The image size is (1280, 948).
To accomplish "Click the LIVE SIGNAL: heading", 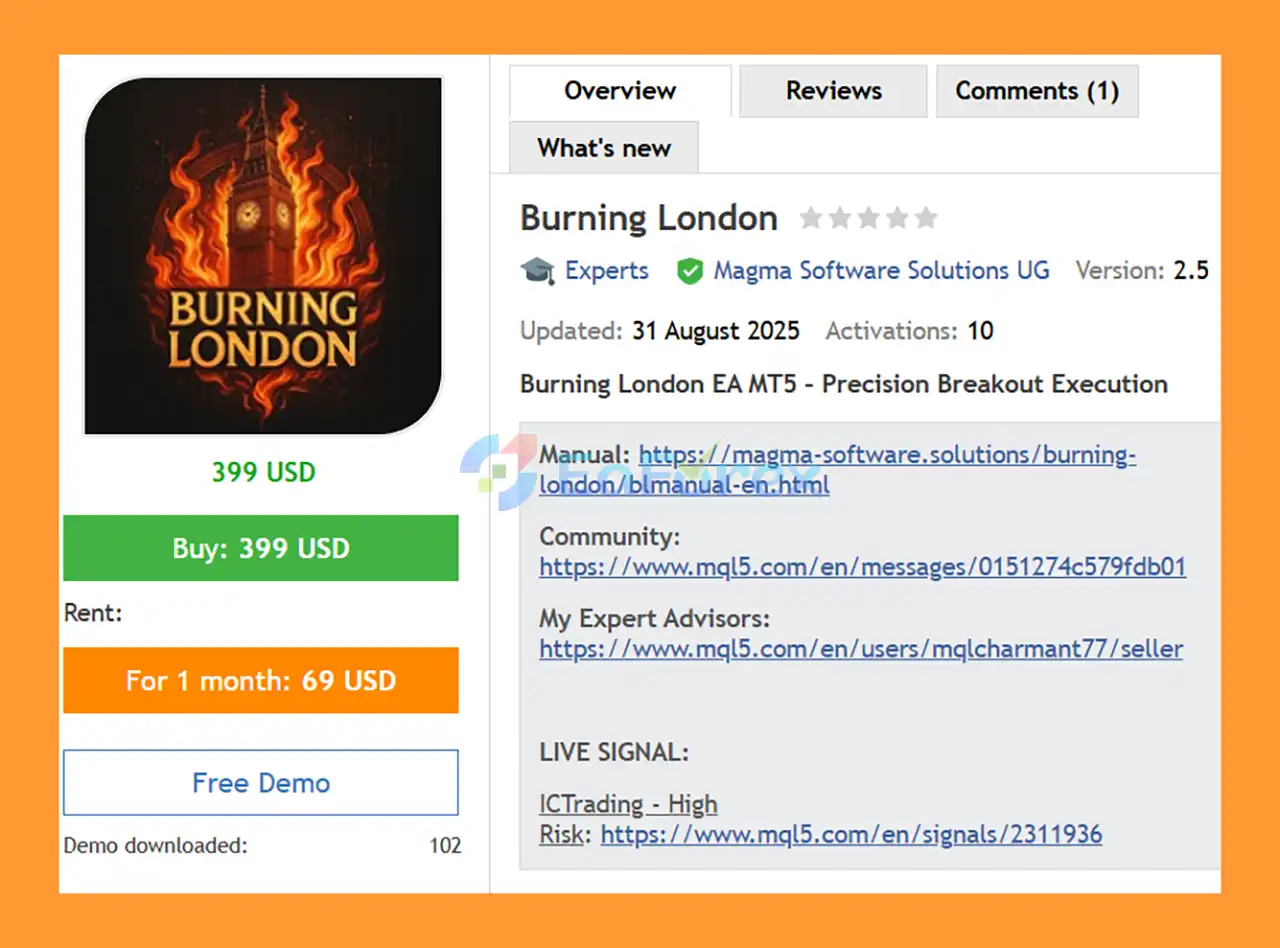I will (x=614, y=752).
